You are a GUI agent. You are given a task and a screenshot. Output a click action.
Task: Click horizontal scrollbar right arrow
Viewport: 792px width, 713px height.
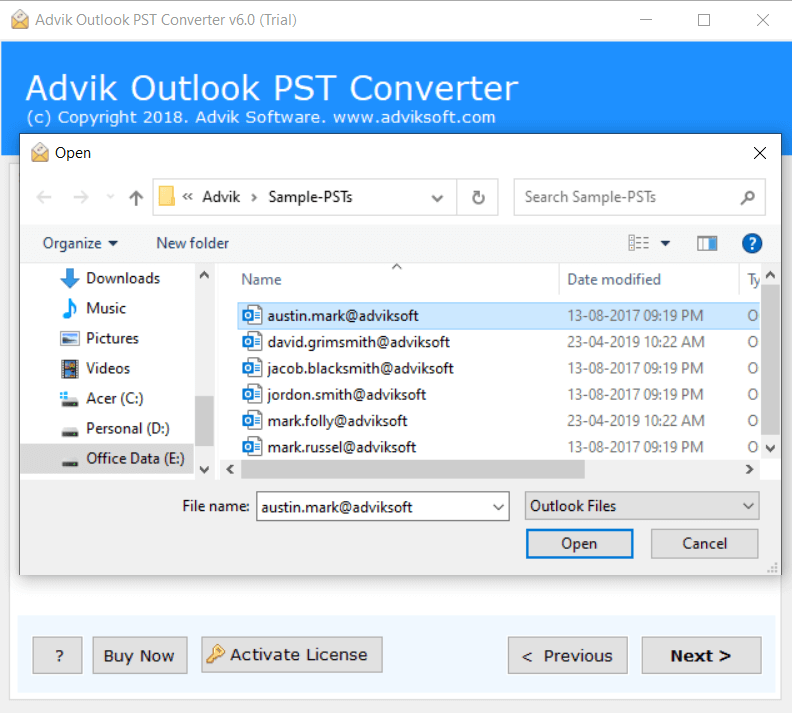click(x=750, y=470)
